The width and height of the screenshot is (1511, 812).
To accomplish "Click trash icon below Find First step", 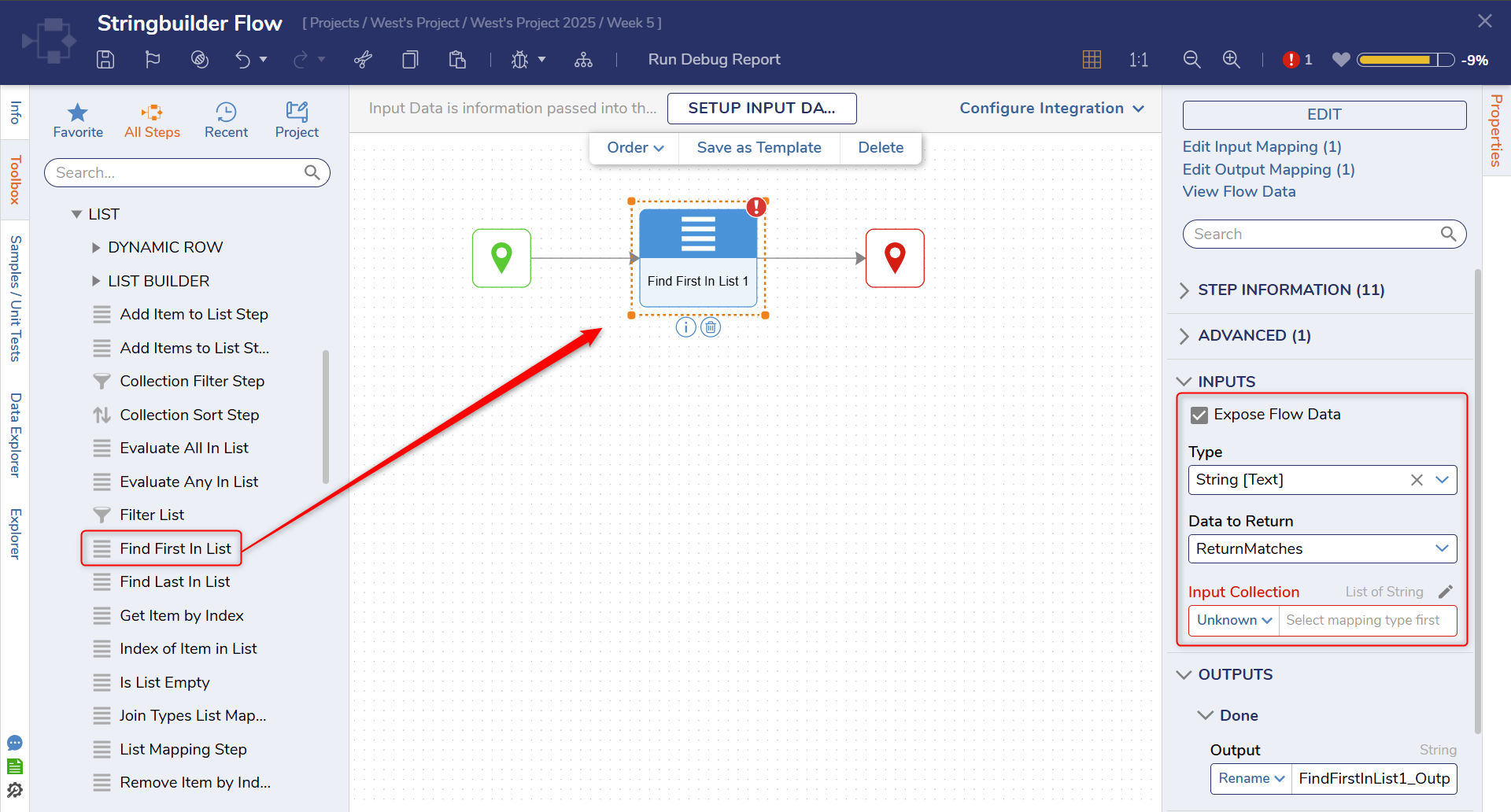I will 711,327.
